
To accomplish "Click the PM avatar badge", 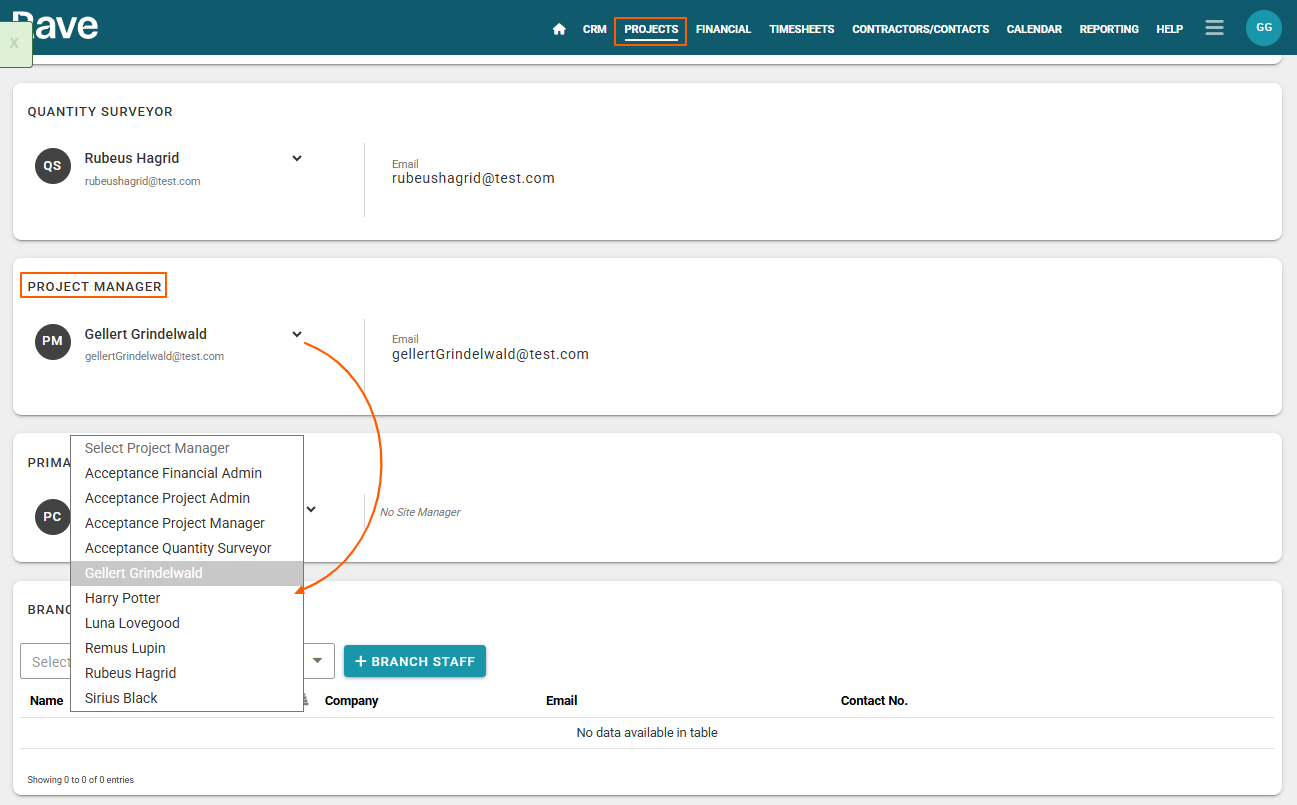I will click(53, 341).
